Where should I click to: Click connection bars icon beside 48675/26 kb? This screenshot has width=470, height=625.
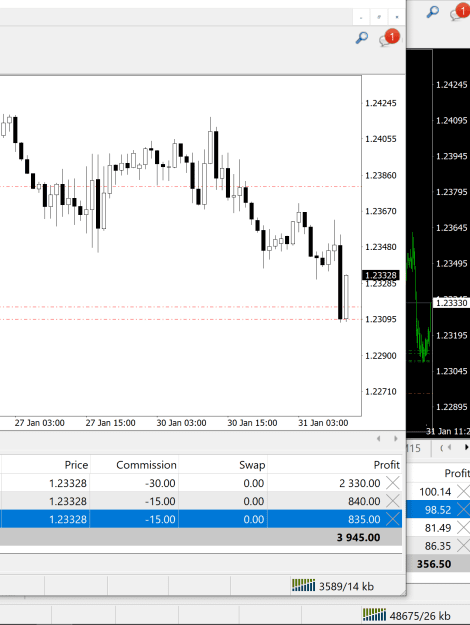(x=374, y=615)
